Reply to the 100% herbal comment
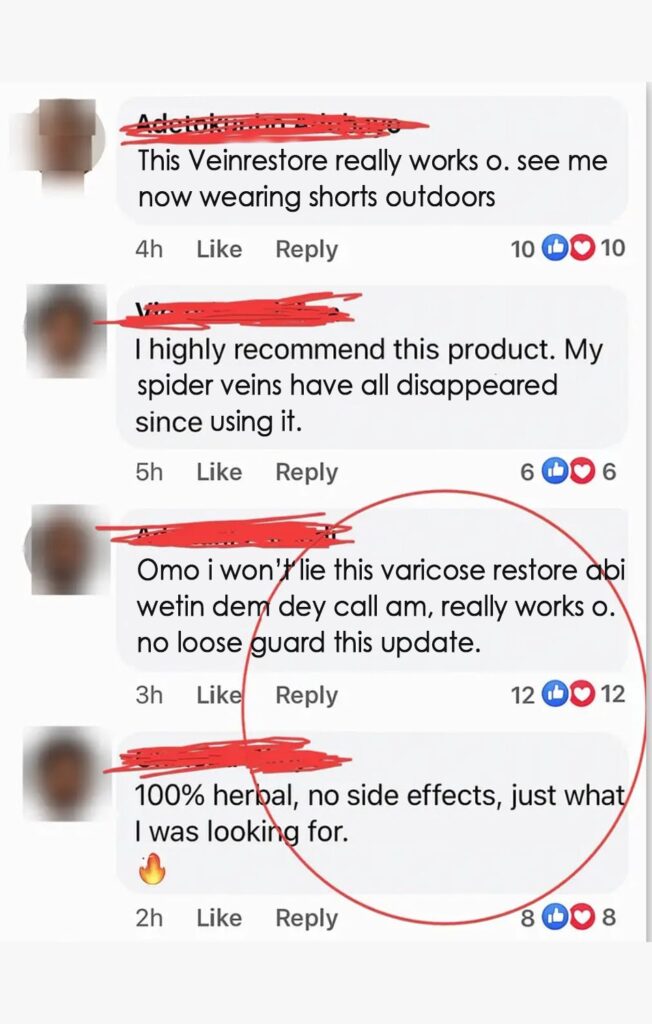Image resolution: width=652 pixels, height=1024 pixels. [x=306, y=919]
